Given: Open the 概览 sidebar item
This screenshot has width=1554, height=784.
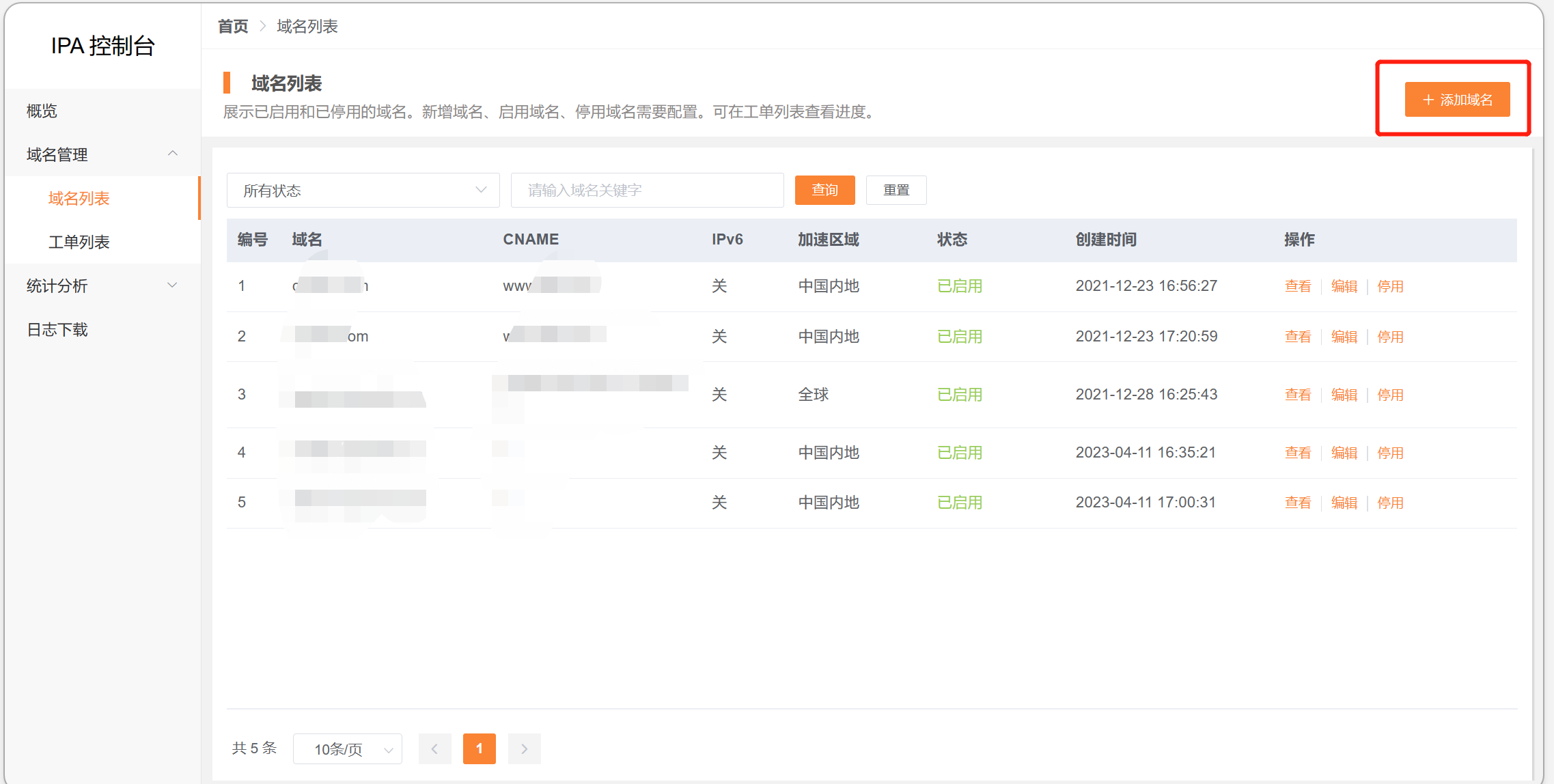Looking at the screenshot, I should coord(42,111).
